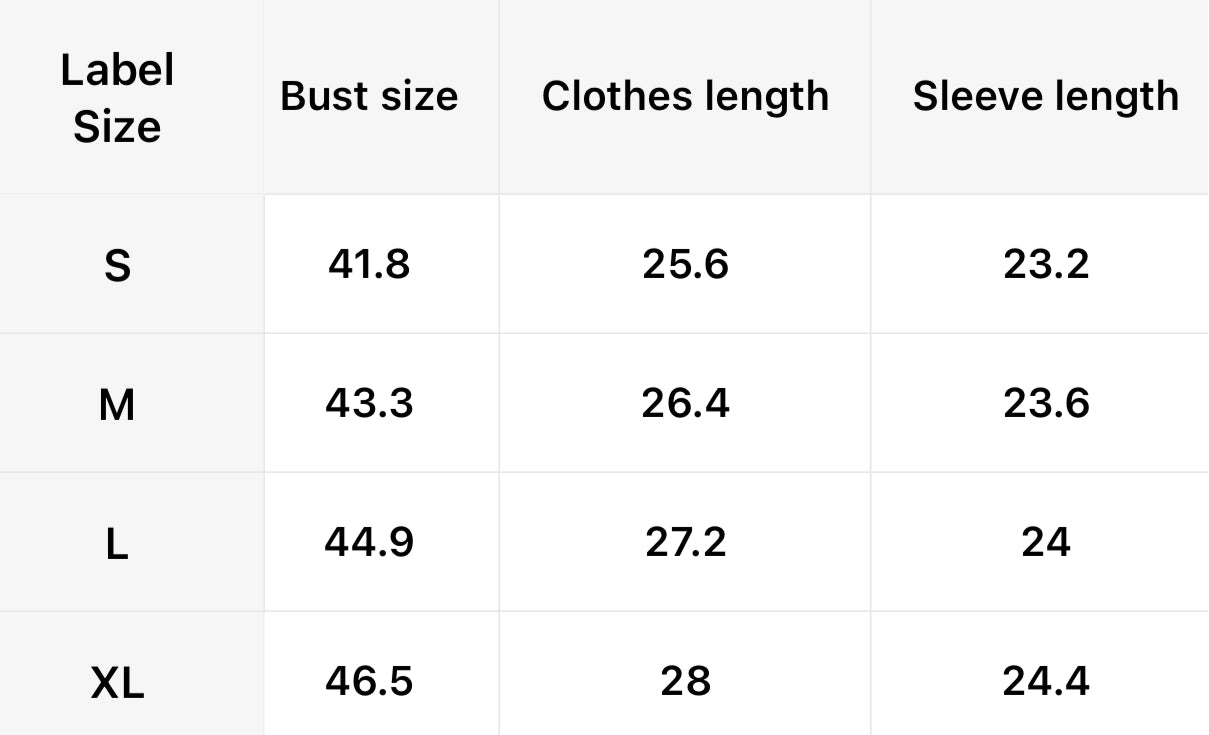This screenshot has width=1209, height=735.
Task: Select bust size value 46.5
Action: pos(369,681)
